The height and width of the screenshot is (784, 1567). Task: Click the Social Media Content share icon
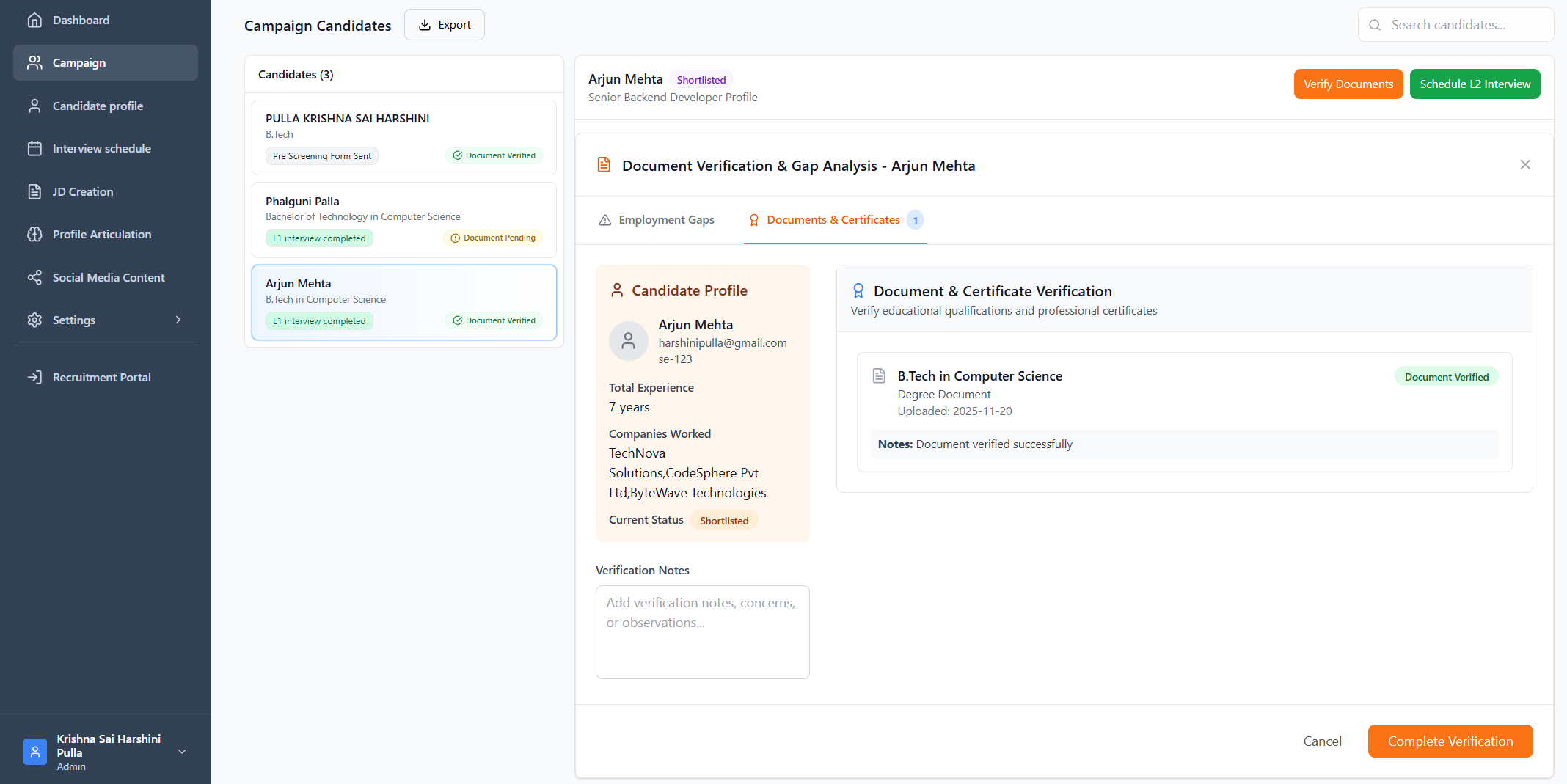pyautogui.click(x=34, y=277)
